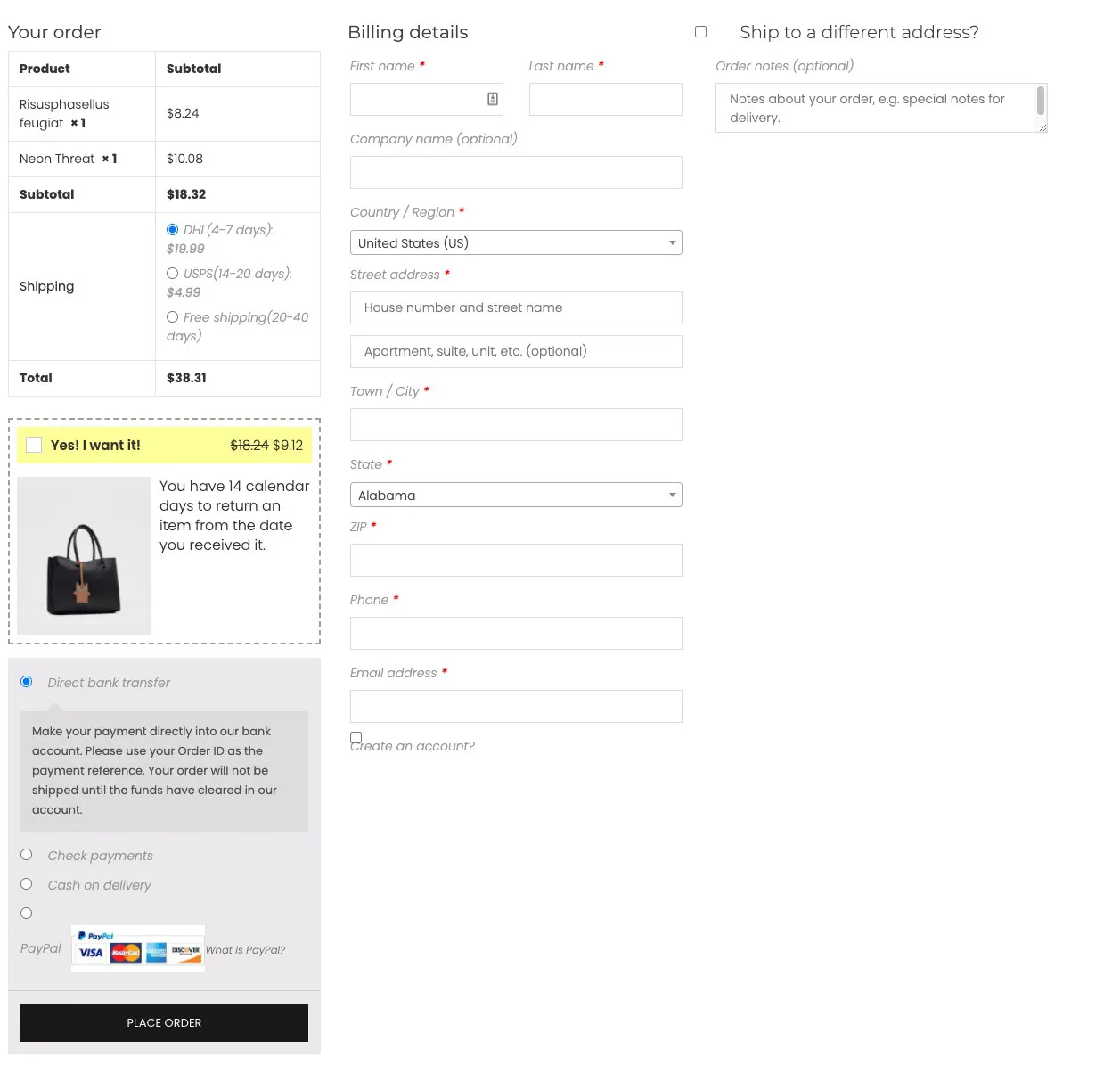Open the "What is PayPal?" link
This screenshot has height=1066, width=1120.
coord(246,950)
